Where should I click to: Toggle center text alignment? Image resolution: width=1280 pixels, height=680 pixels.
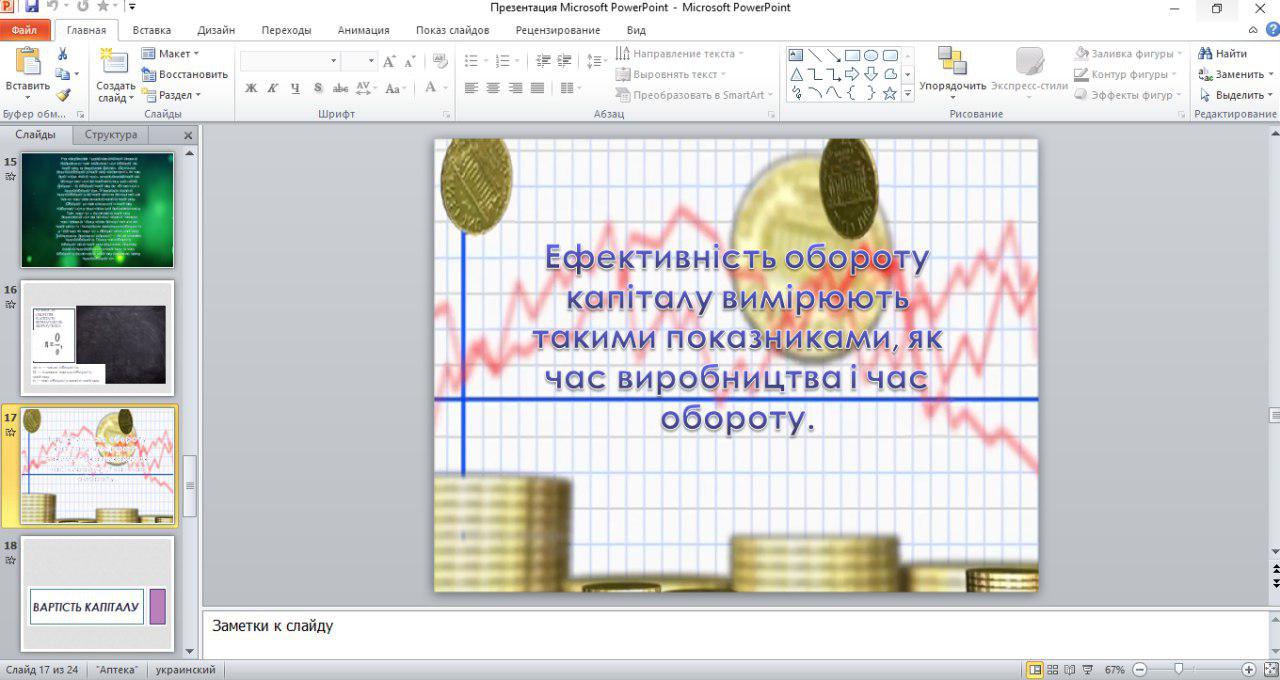(494, 88)
